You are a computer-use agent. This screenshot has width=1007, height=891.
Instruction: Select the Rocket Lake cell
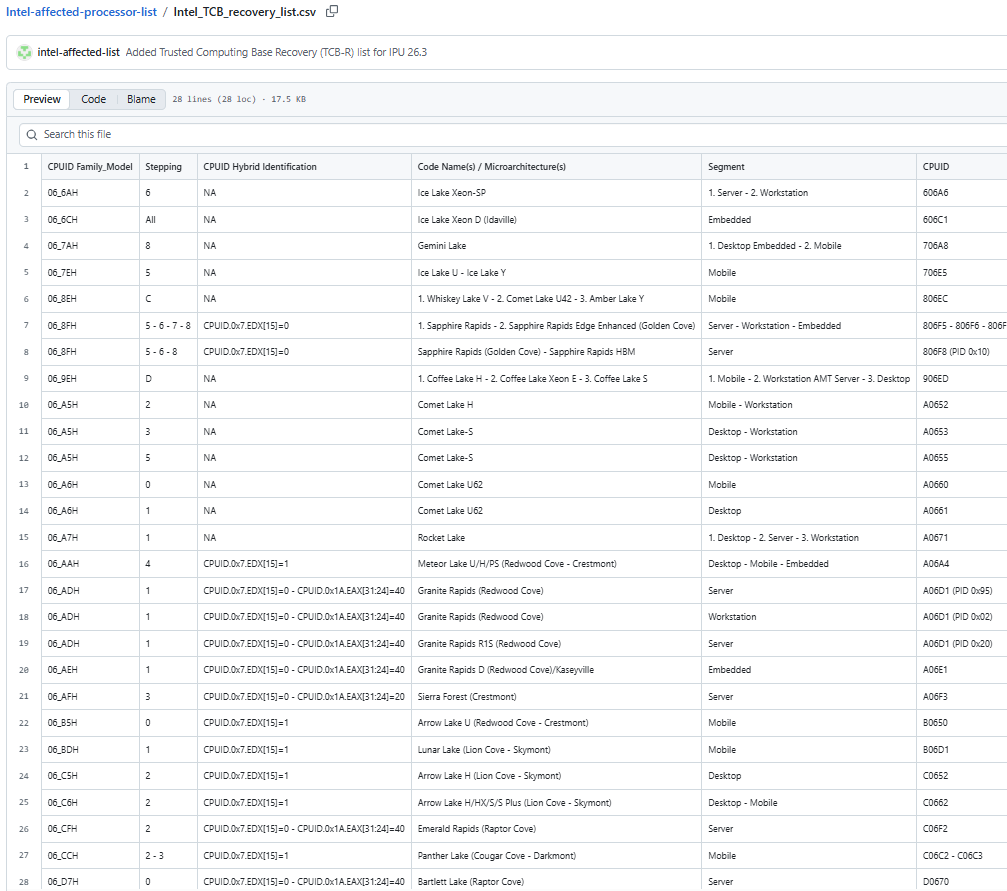556,538
